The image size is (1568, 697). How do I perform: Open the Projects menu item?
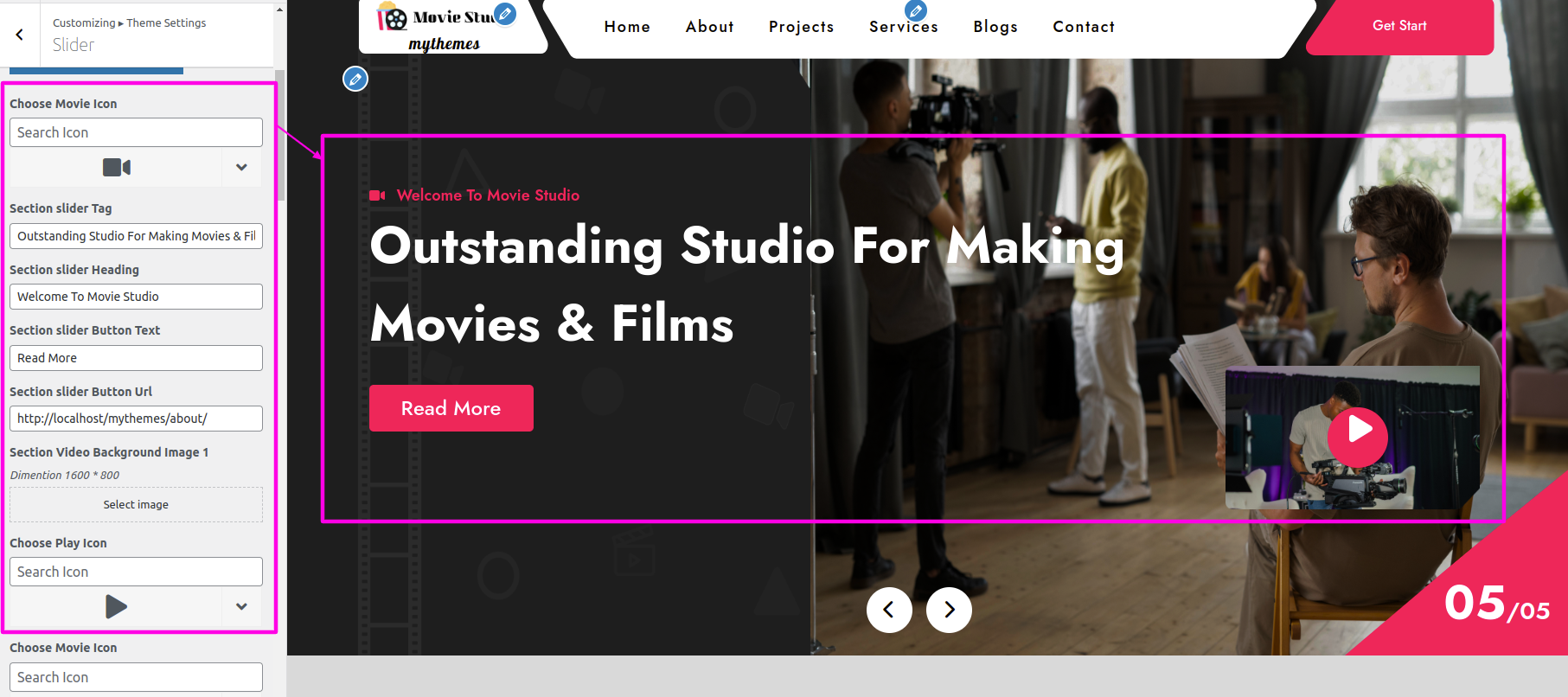801,27
